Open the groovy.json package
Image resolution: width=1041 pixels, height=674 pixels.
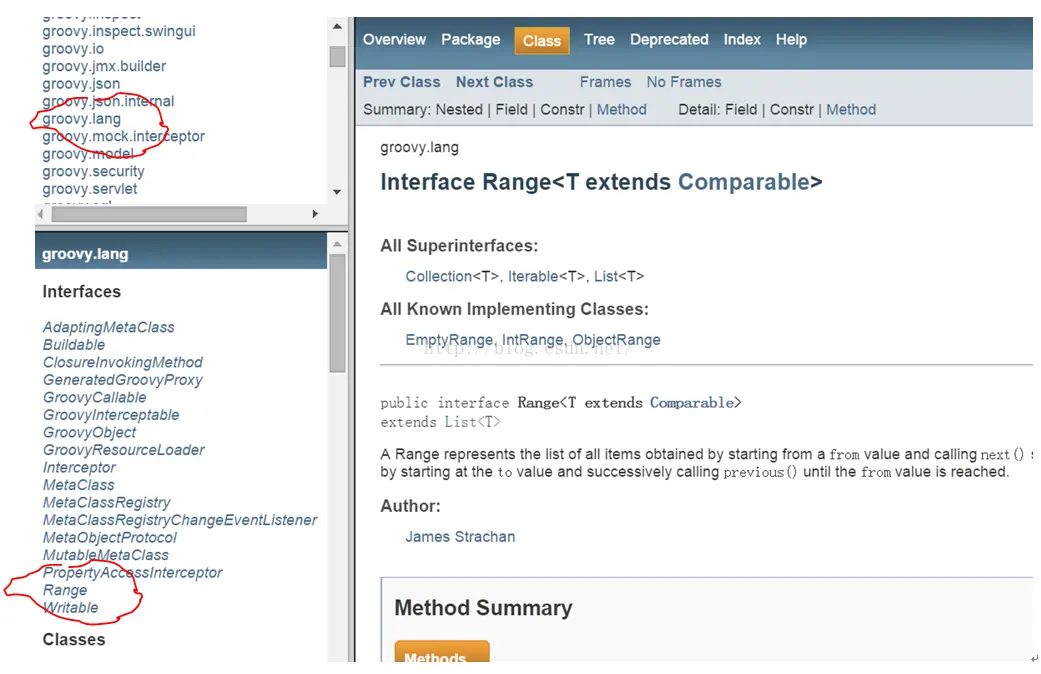pos(81,84)
